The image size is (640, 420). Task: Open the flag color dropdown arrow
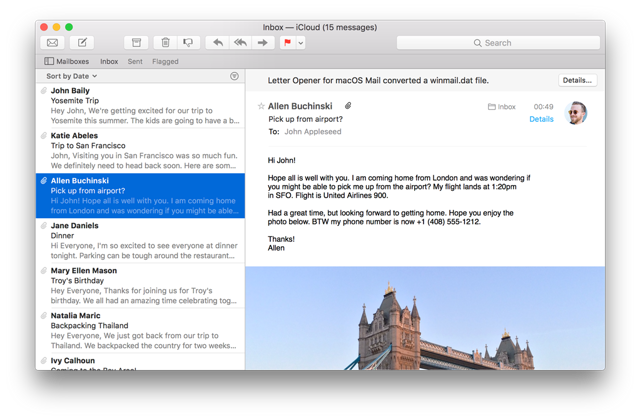301,42
